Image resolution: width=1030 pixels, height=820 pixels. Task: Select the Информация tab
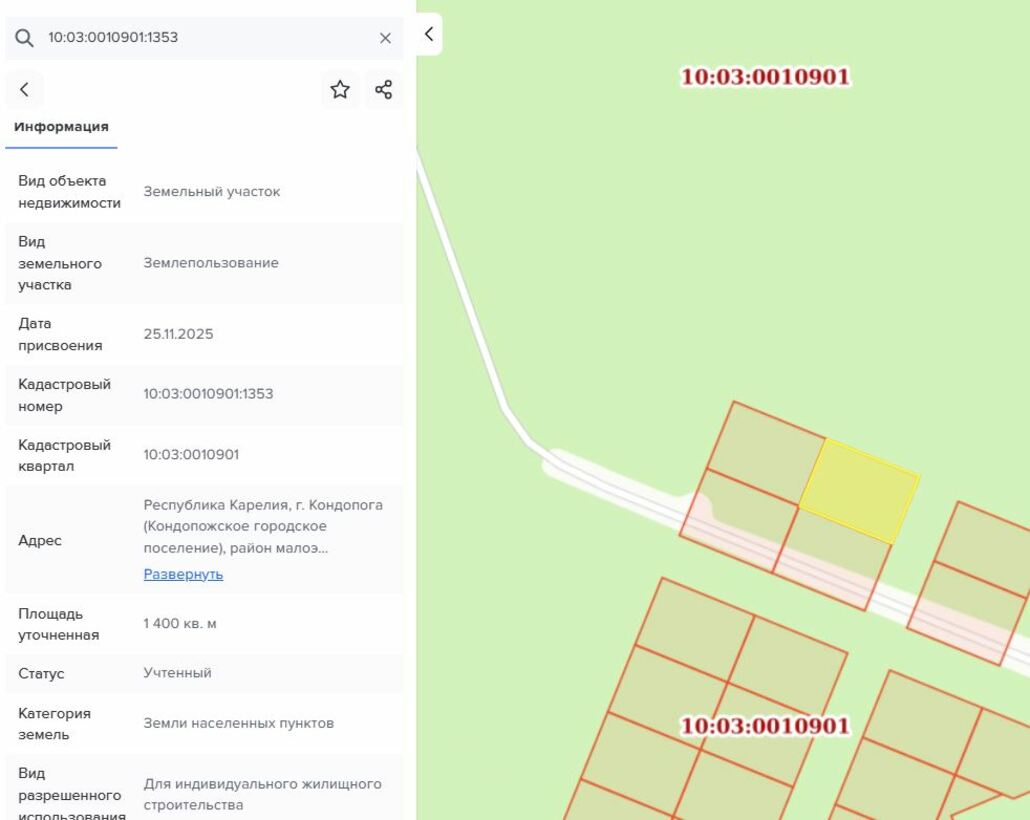click(61, 127)
